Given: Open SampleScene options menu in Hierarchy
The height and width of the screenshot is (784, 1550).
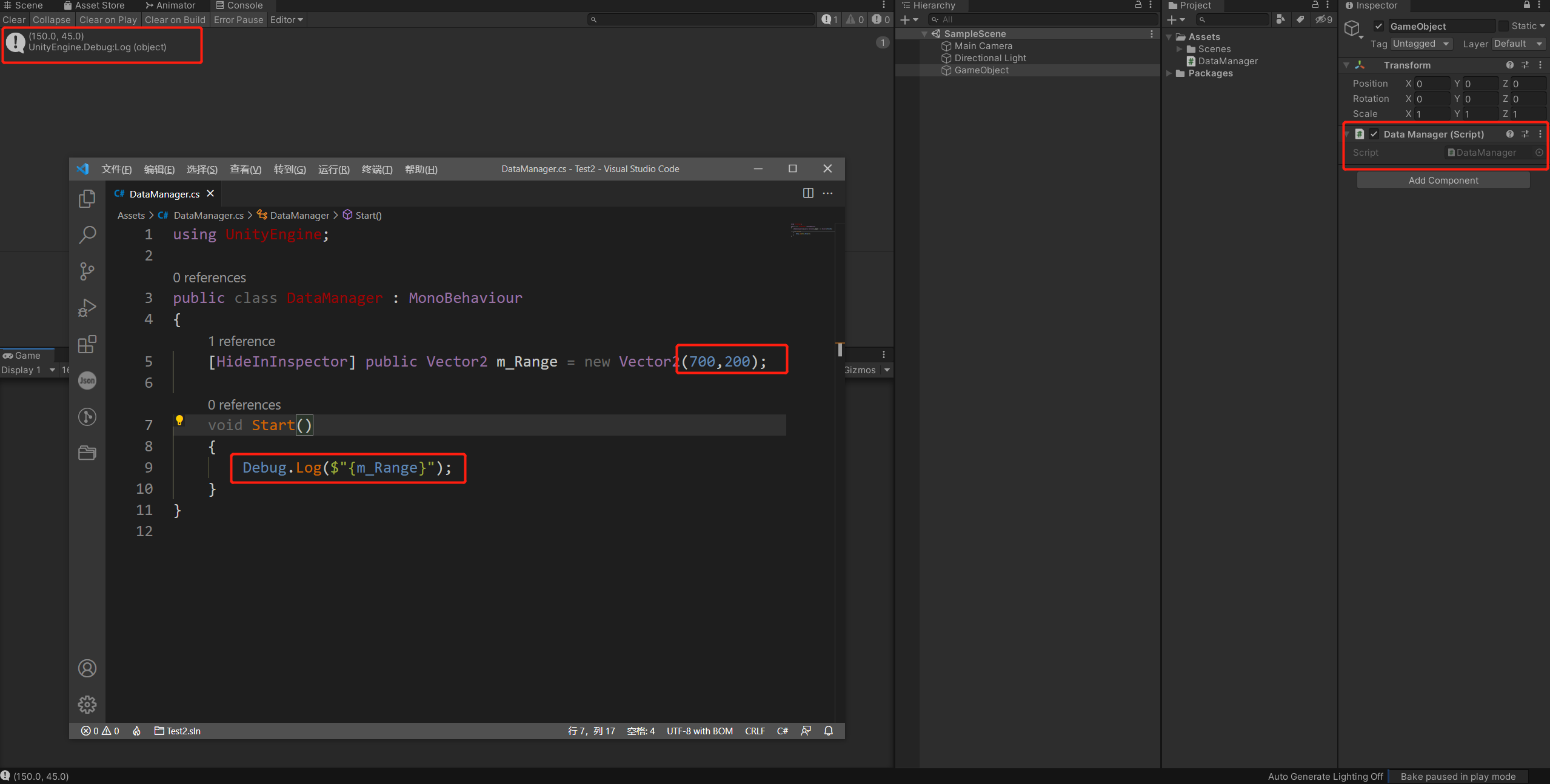Looking at the screenshot, I should [x=1152, y=34].
